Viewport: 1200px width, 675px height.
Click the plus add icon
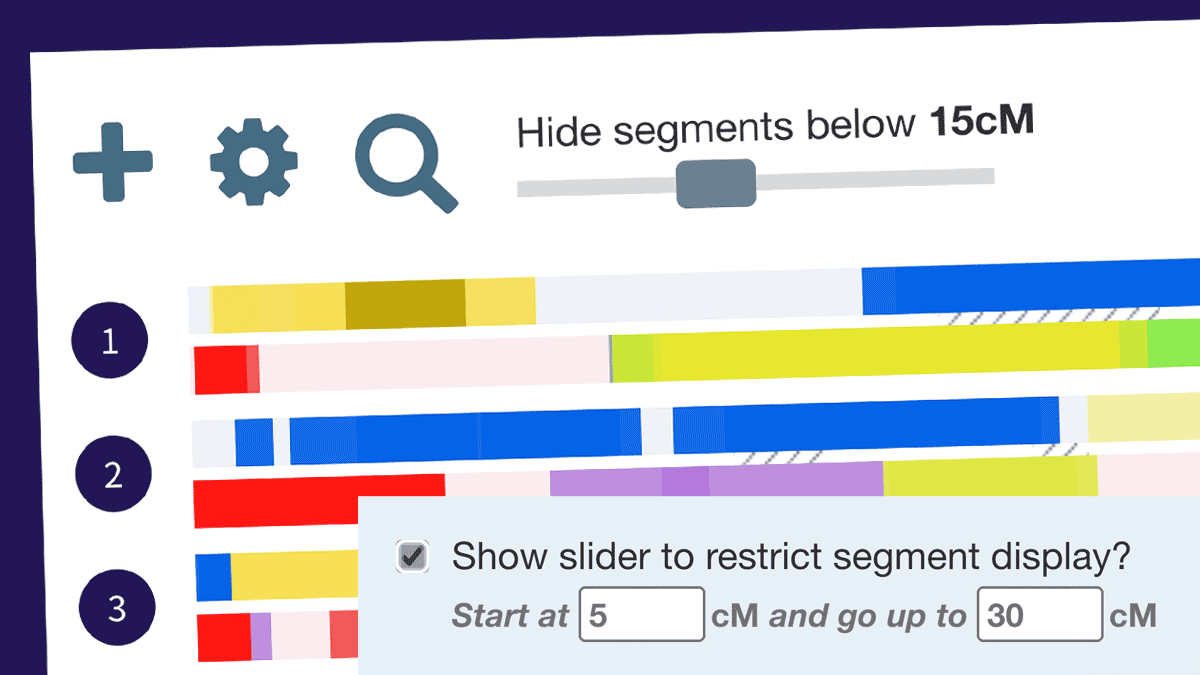pyautogui.click(x=113, y=161)
